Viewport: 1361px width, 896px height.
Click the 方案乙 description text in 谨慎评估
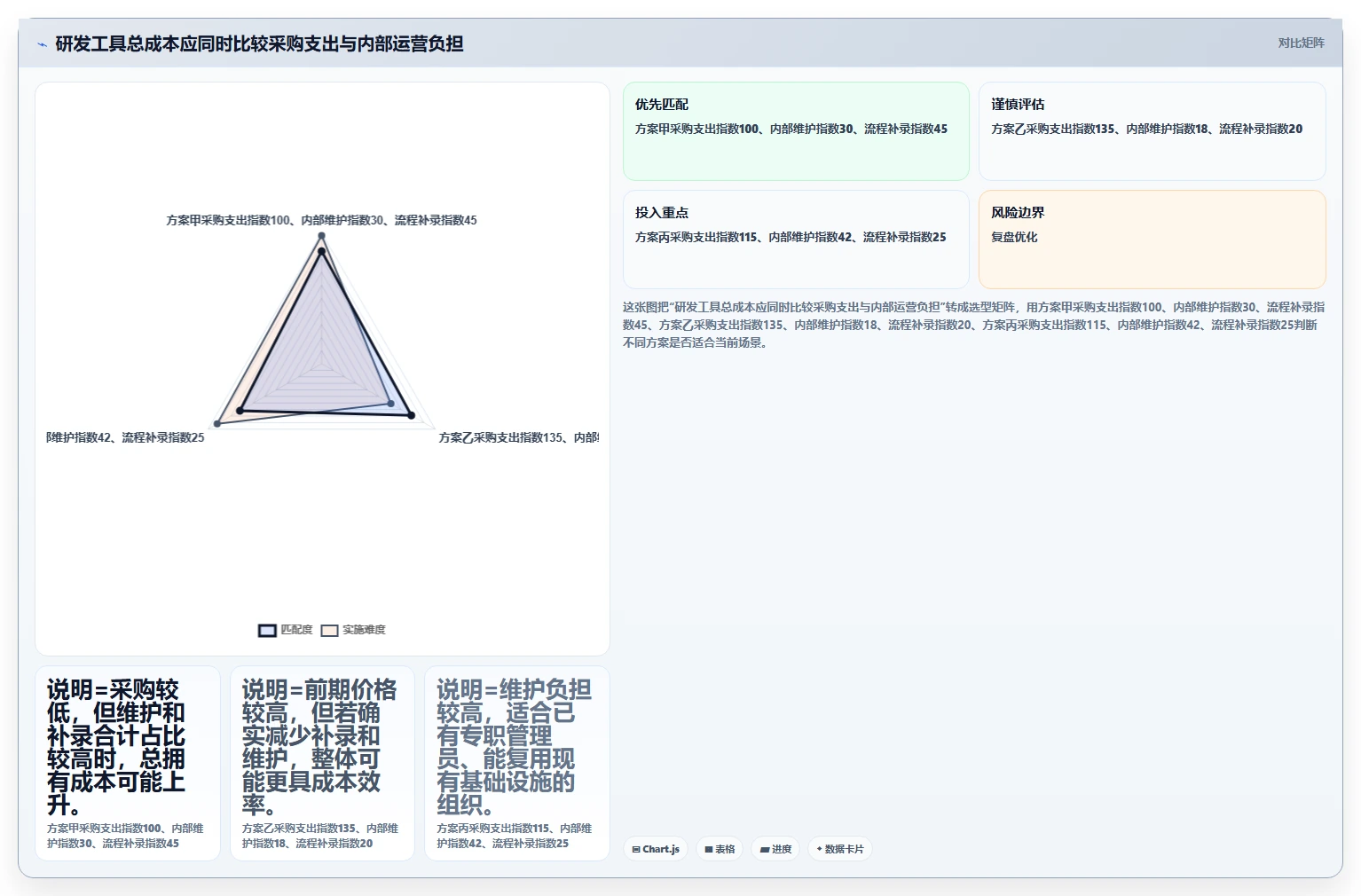pos(1146,129)
